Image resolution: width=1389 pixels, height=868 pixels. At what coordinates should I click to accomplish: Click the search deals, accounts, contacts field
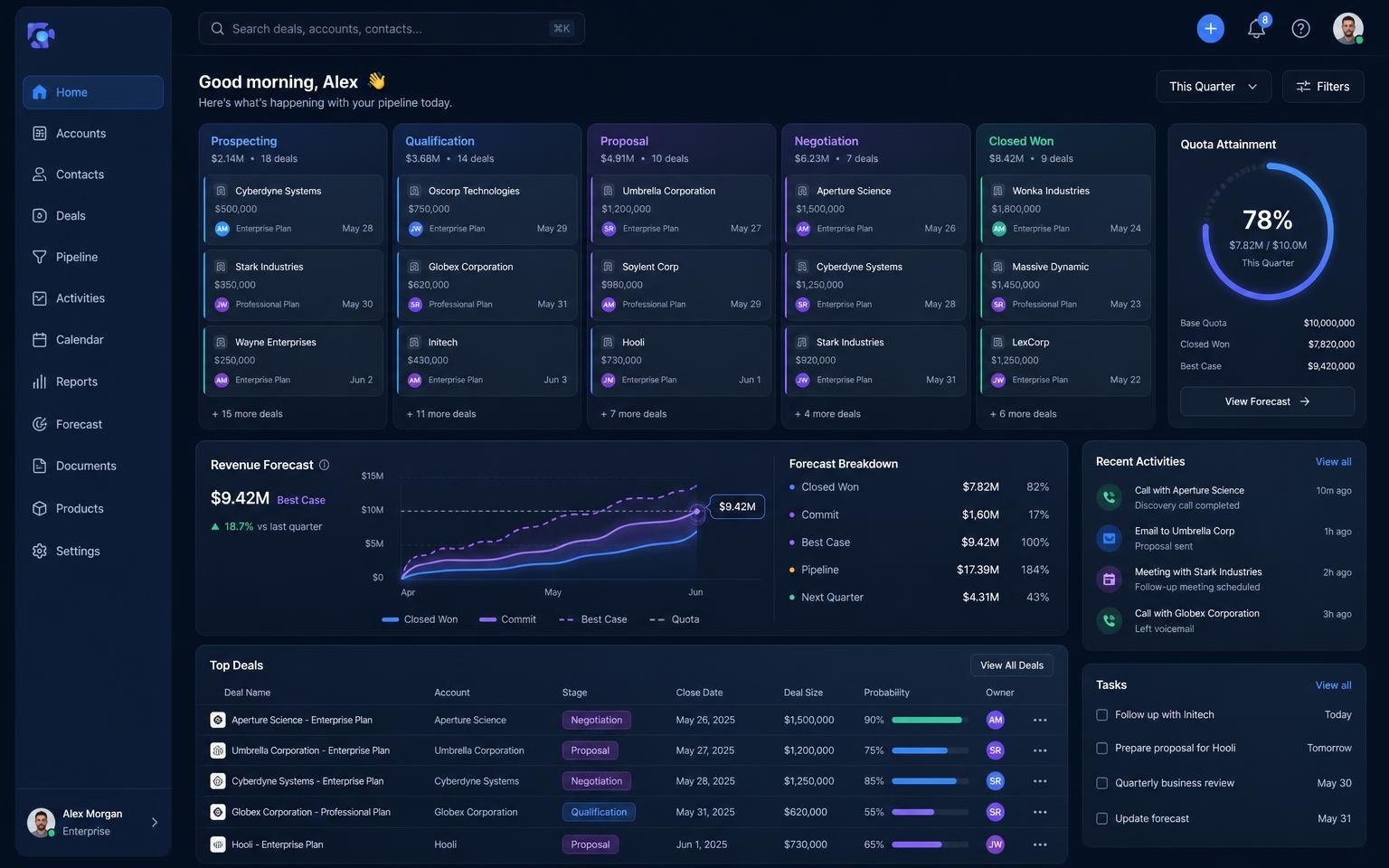click(x=392, y=29)
